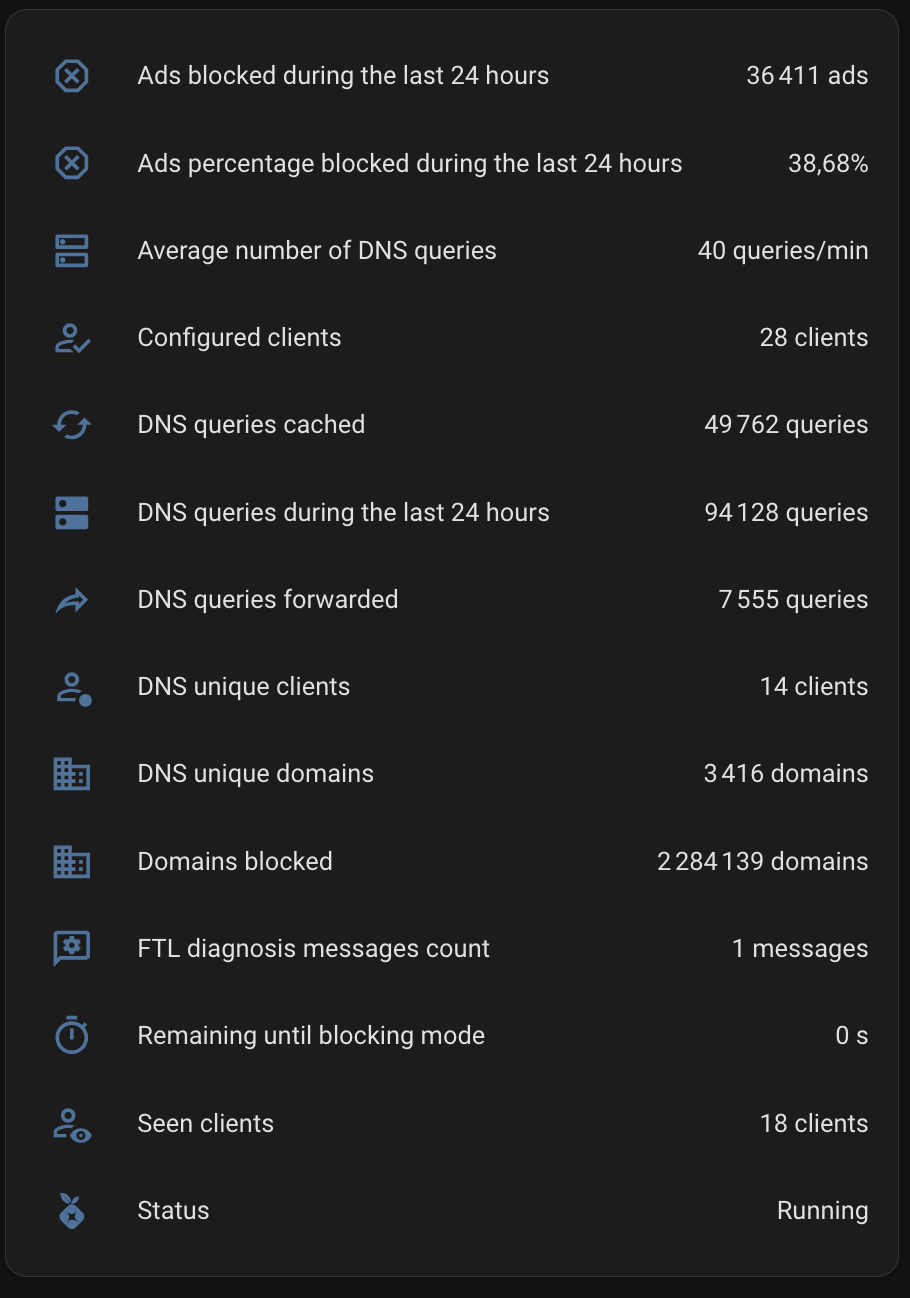Click the Ads percentage blocked icon

tap(71, 163)
